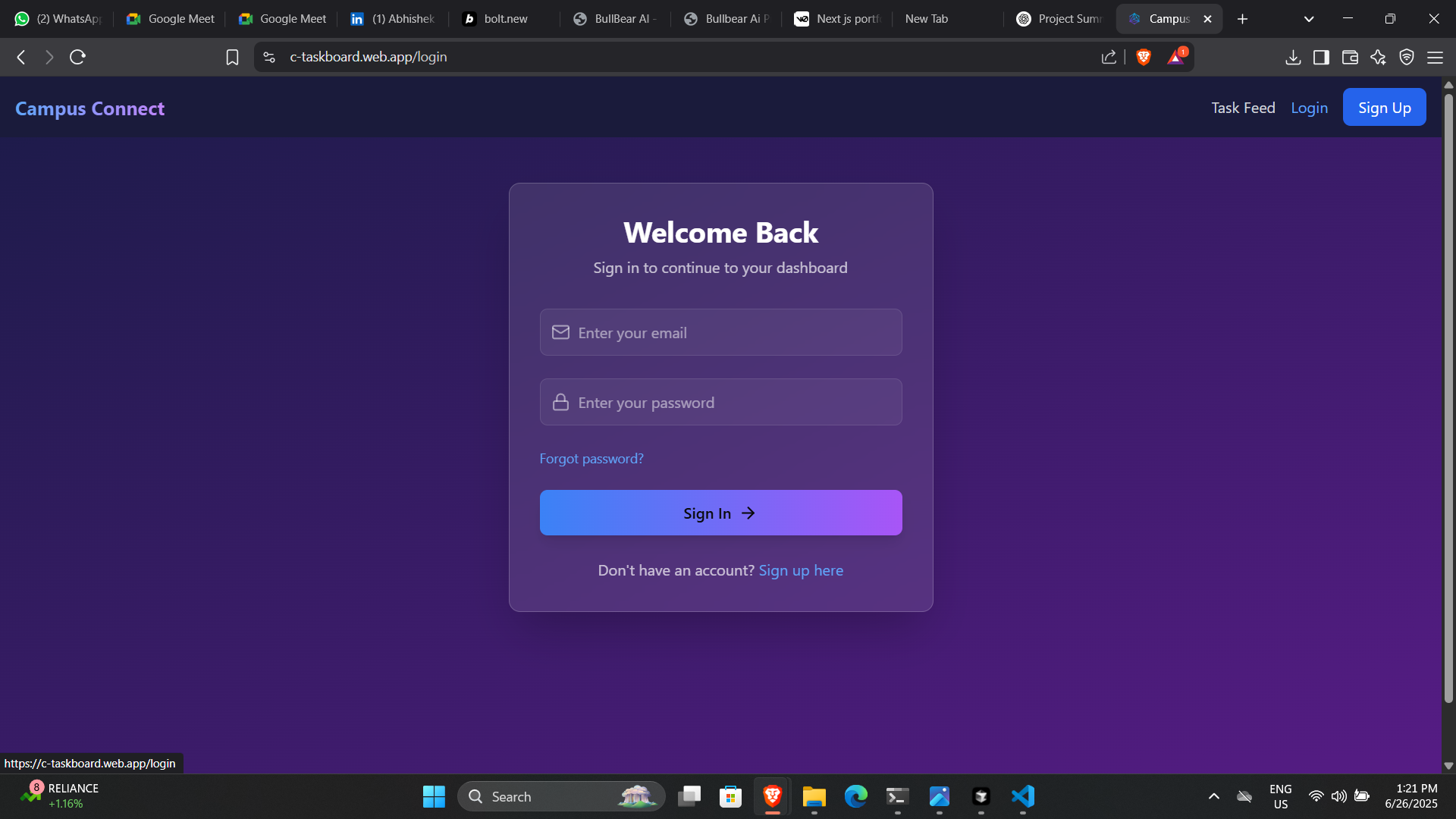Open Brave Shields lion icon

[x=1144, y=57]
